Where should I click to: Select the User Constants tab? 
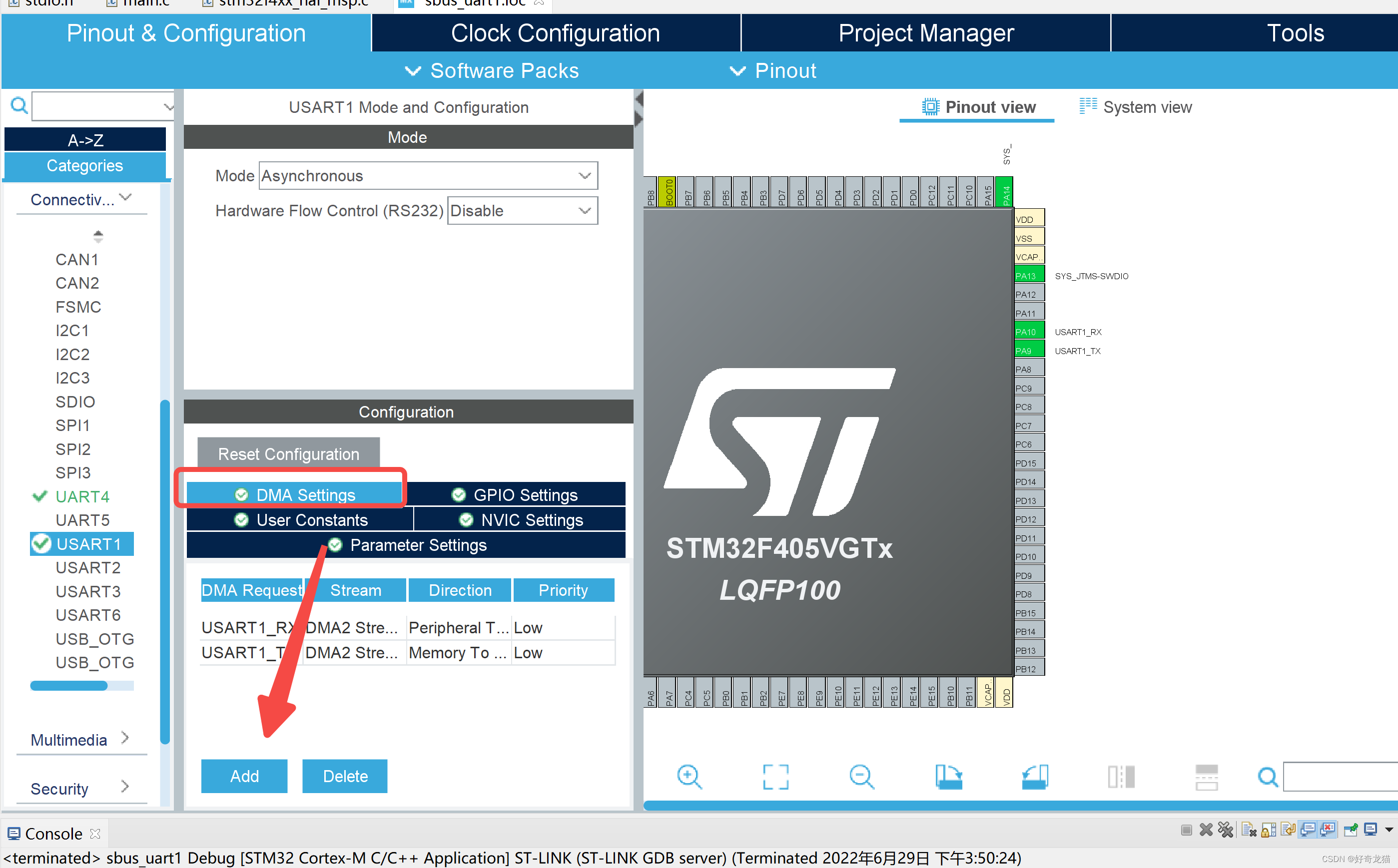tap(300, 519)
